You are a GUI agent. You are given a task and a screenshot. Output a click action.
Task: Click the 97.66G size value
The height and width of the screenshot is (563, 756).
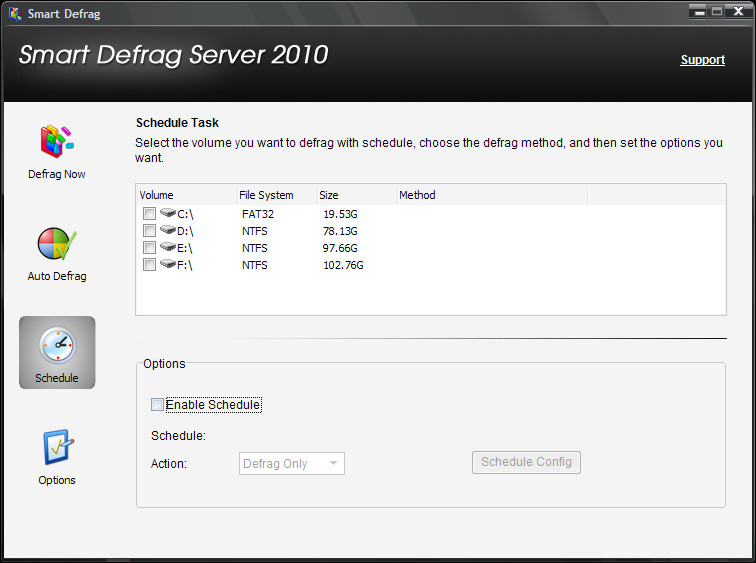pyautogui.click(x=340, y=248)
